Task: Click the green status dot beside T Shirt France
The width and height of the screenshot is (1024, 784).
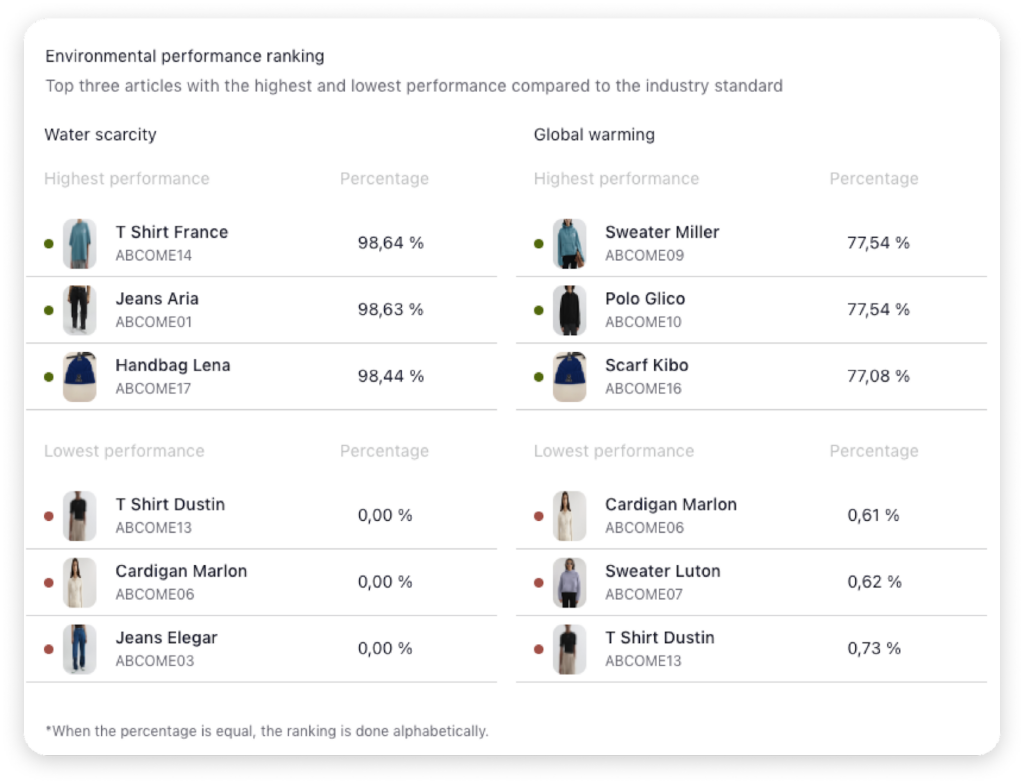Action: [49, 244]
